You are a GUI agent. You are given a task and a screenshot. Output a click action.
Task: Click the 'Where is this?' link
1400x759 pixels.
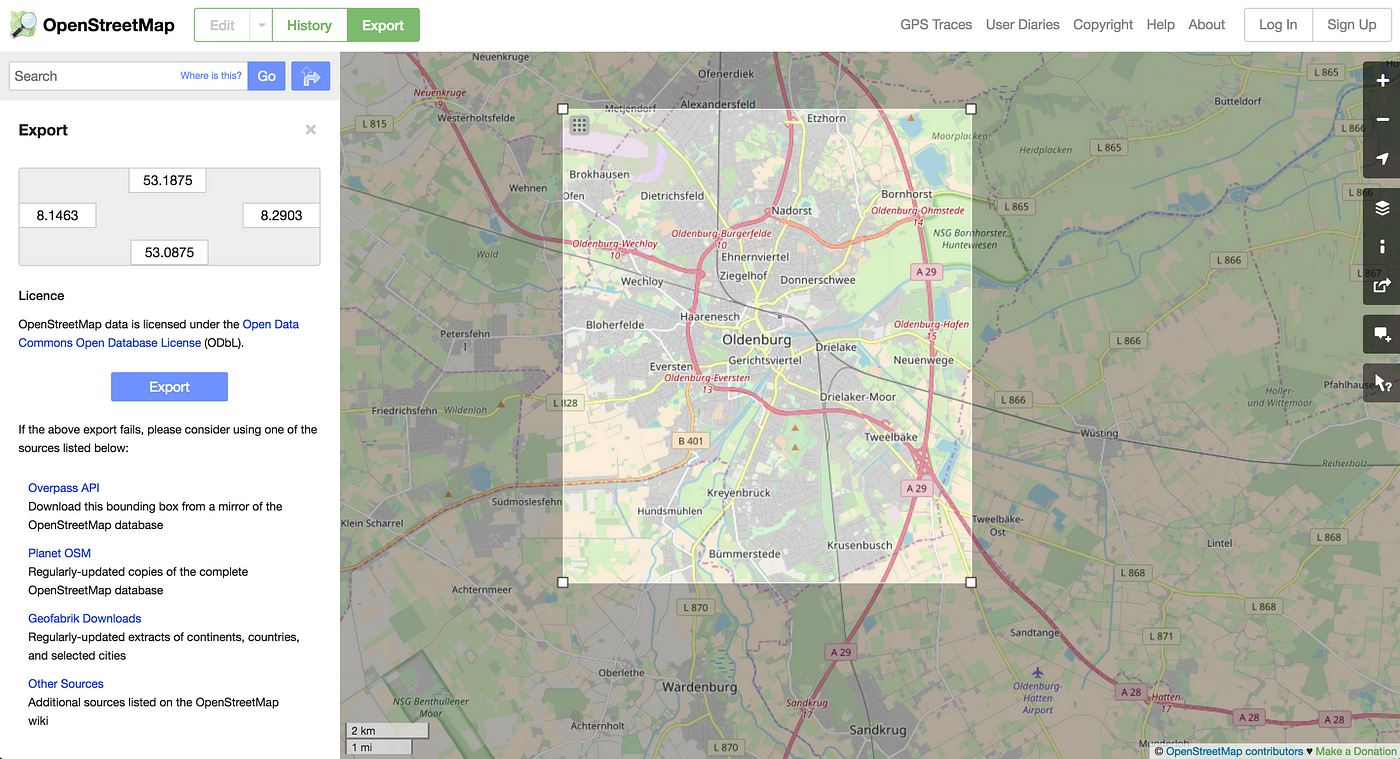(x=211, y=76)
